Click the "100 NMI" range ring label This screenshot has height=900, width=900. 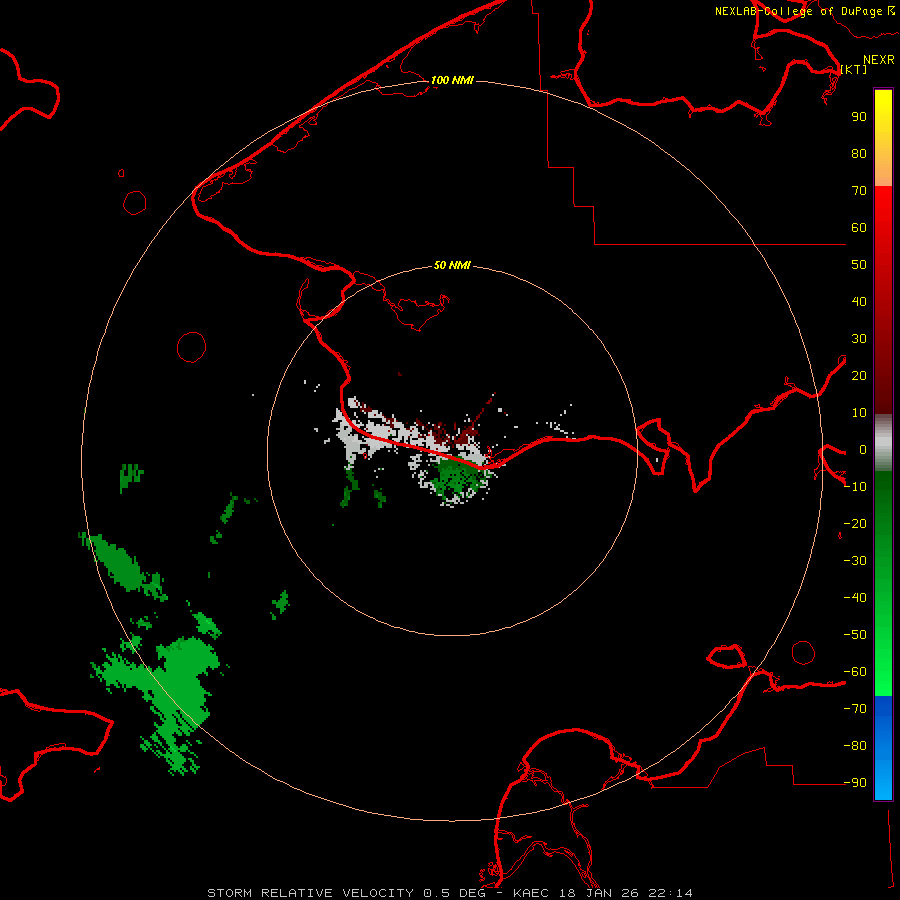click(x=452, y=80)
